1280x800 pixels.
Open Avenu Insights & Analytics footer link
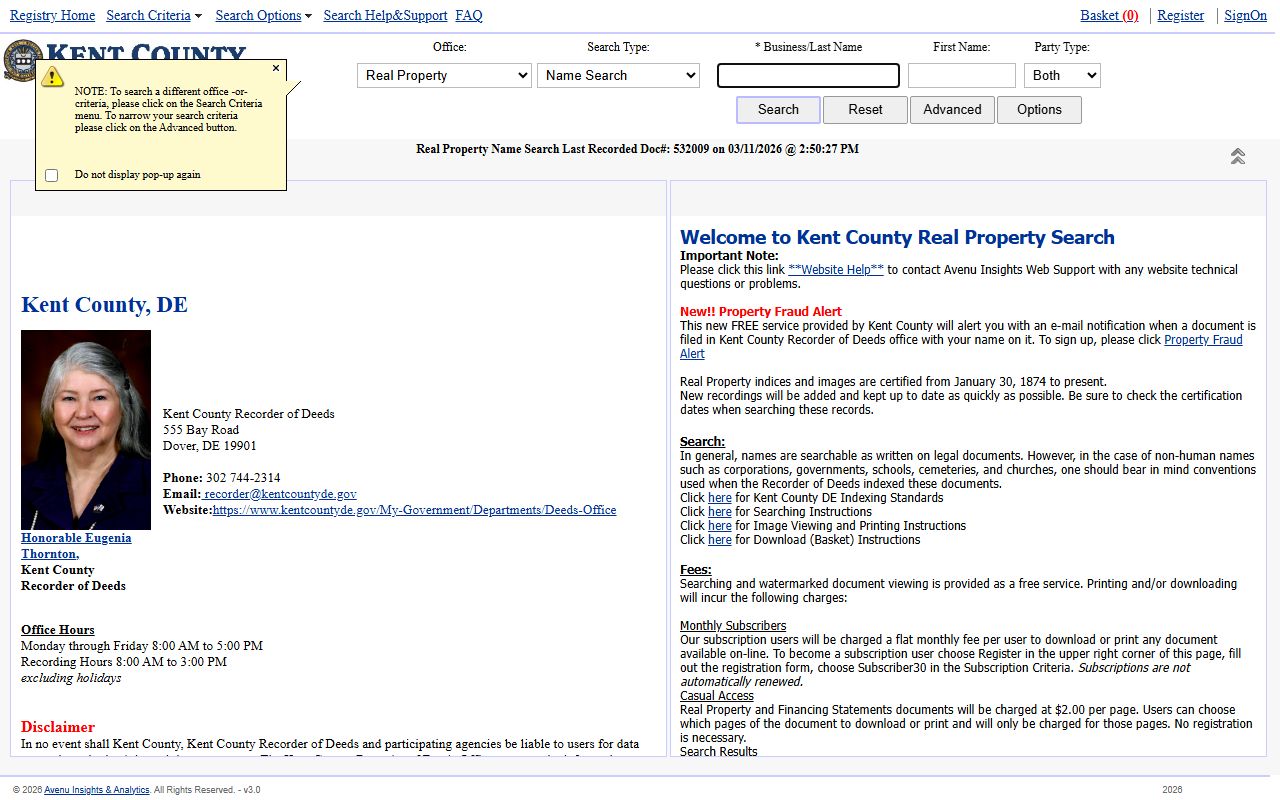[96, 790]
